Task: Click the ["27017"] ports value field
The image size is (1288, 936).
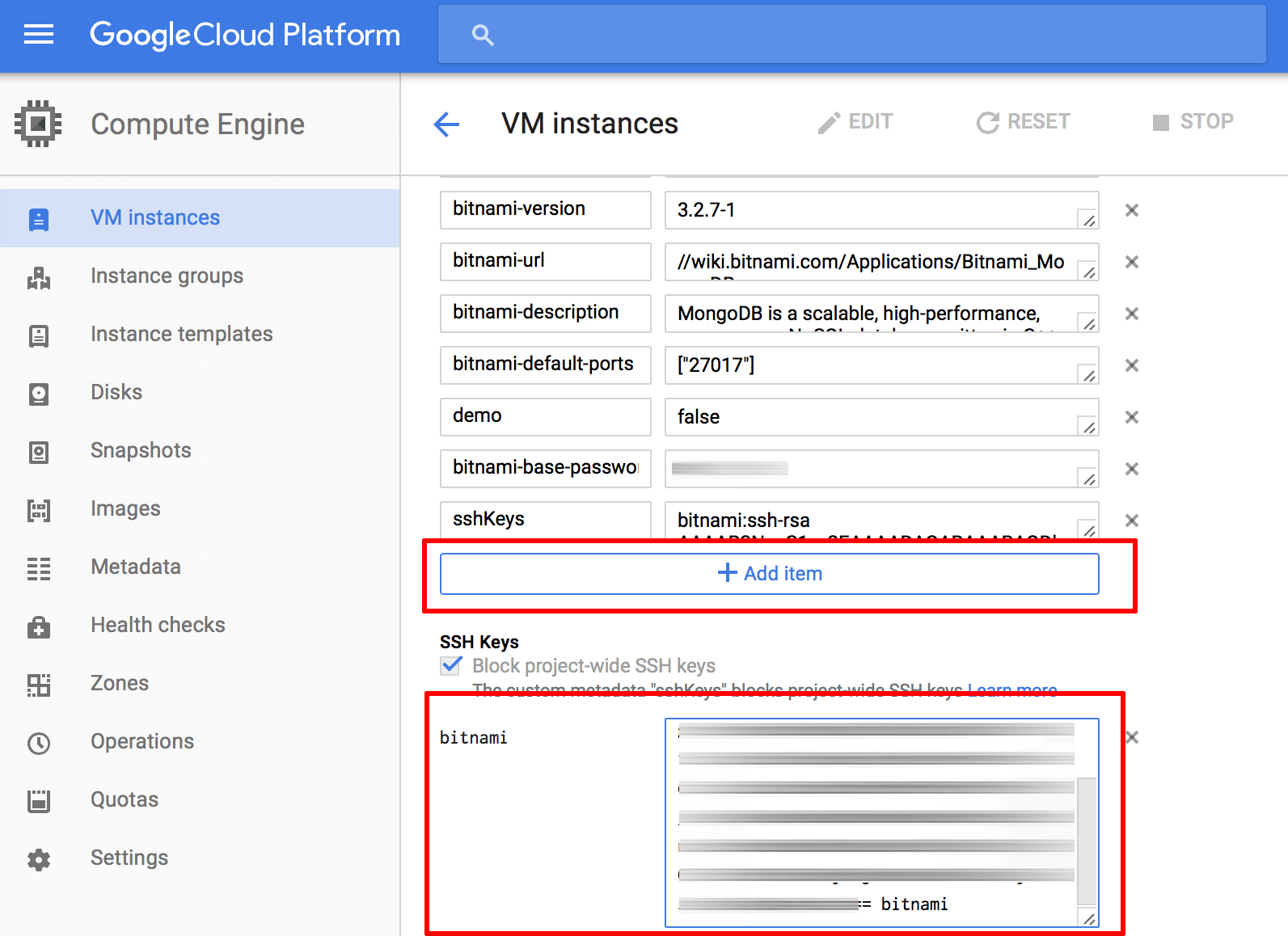Action: coord(882,365)
